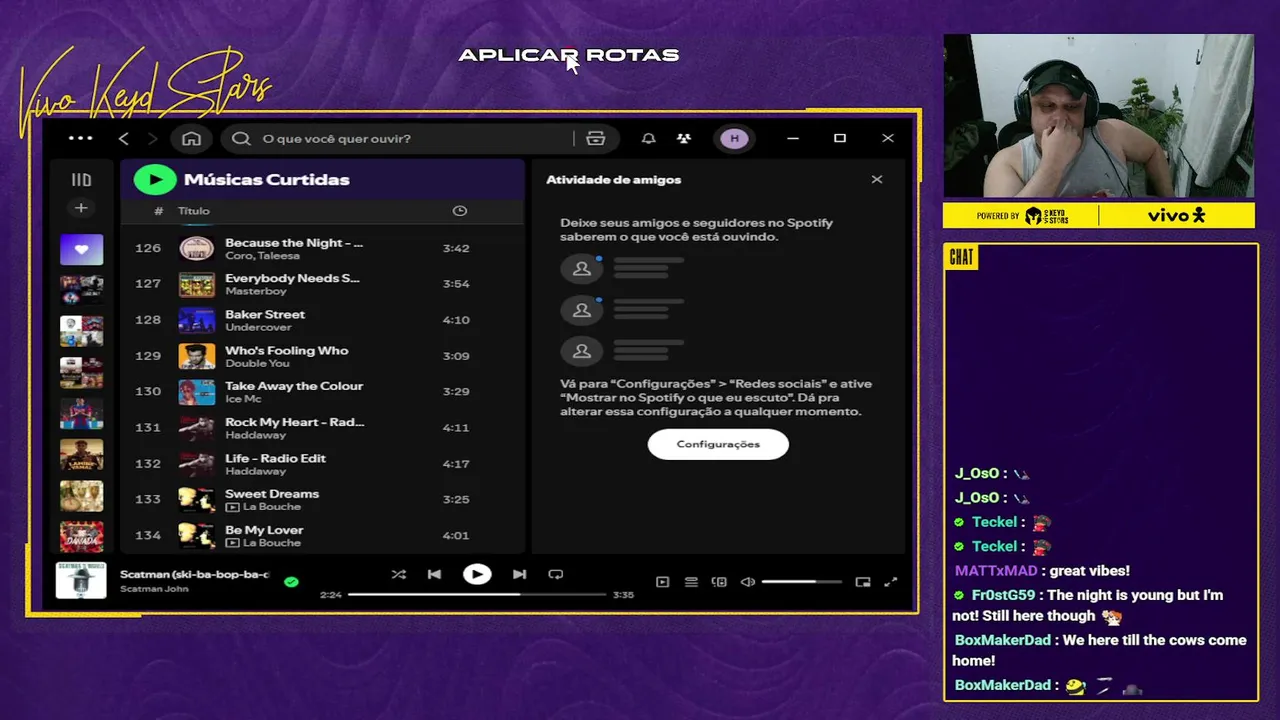Skip to previous track
The height and width of the screenshot is (720, 1280).
click(x=434, y=574)
